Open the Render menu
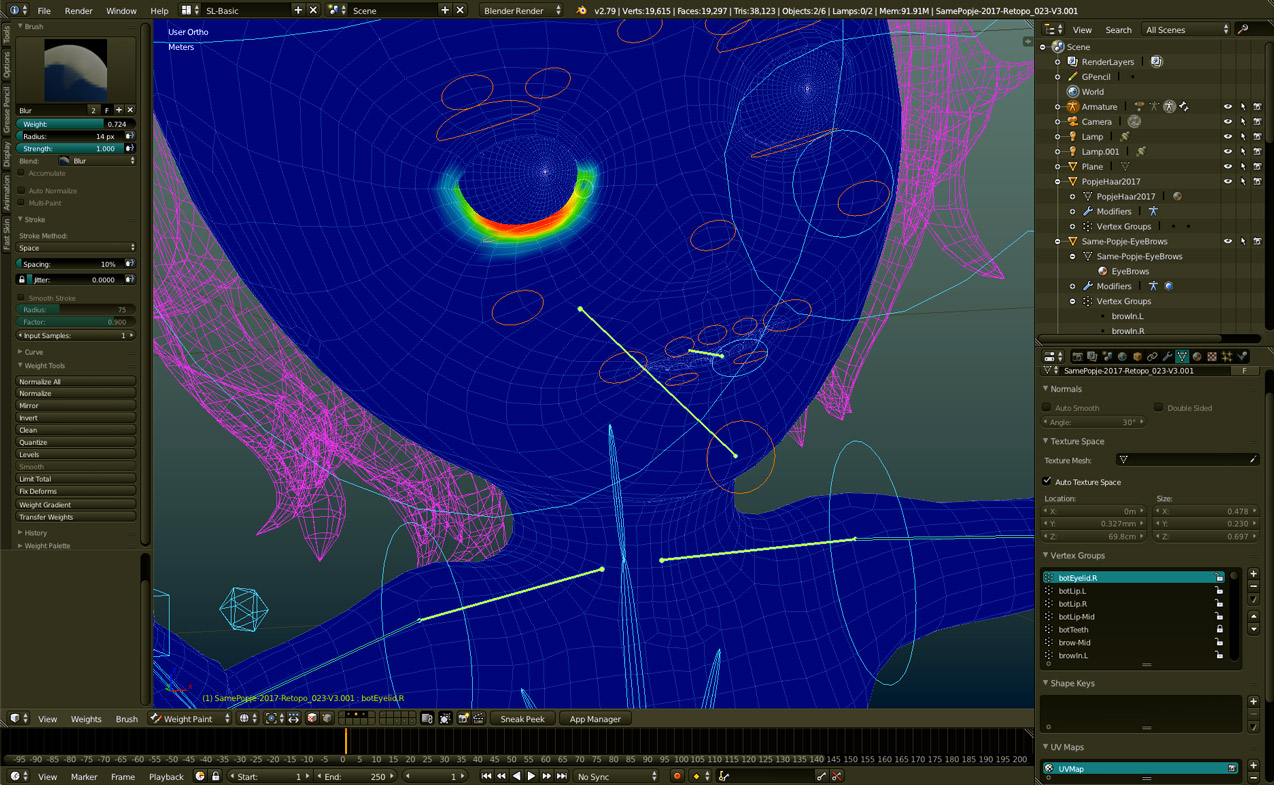This screenshot has width=1274, height=785. pyautogui.click(x=78, y=11)
